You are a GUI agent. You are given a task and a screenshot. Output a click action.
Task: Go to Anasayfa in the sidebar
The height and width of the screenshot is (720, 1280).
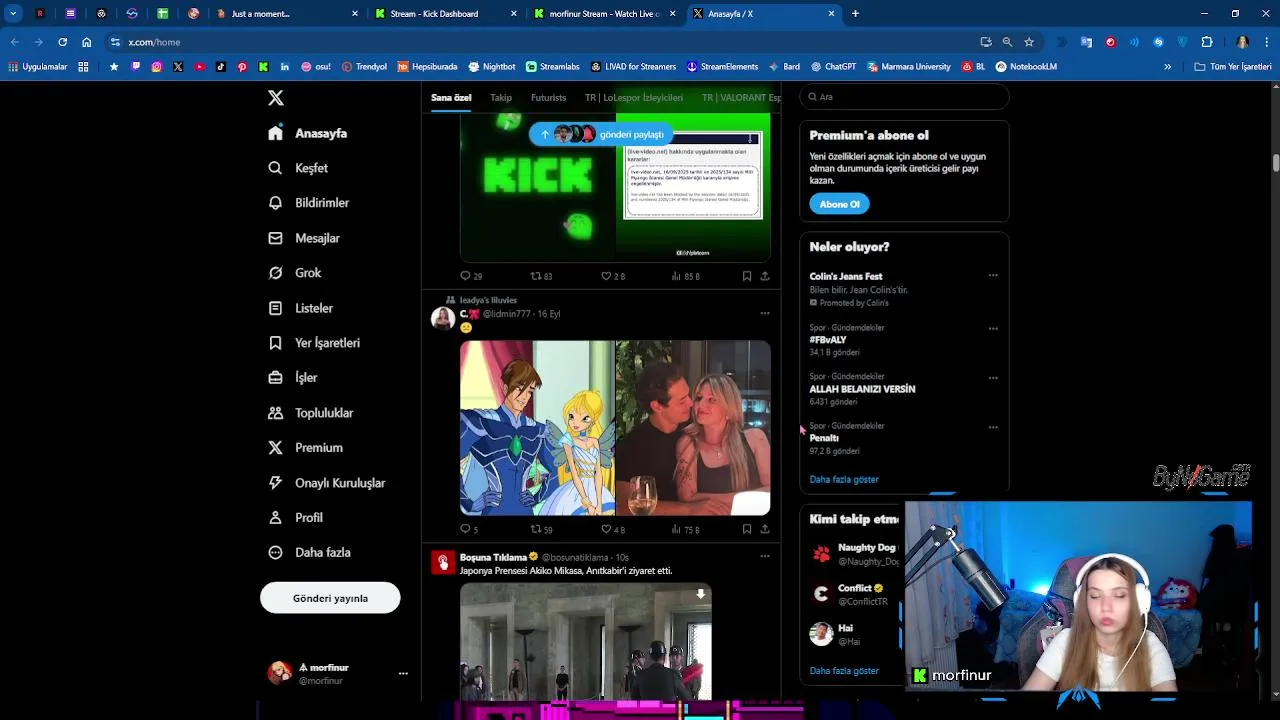(x=308, y=133)
